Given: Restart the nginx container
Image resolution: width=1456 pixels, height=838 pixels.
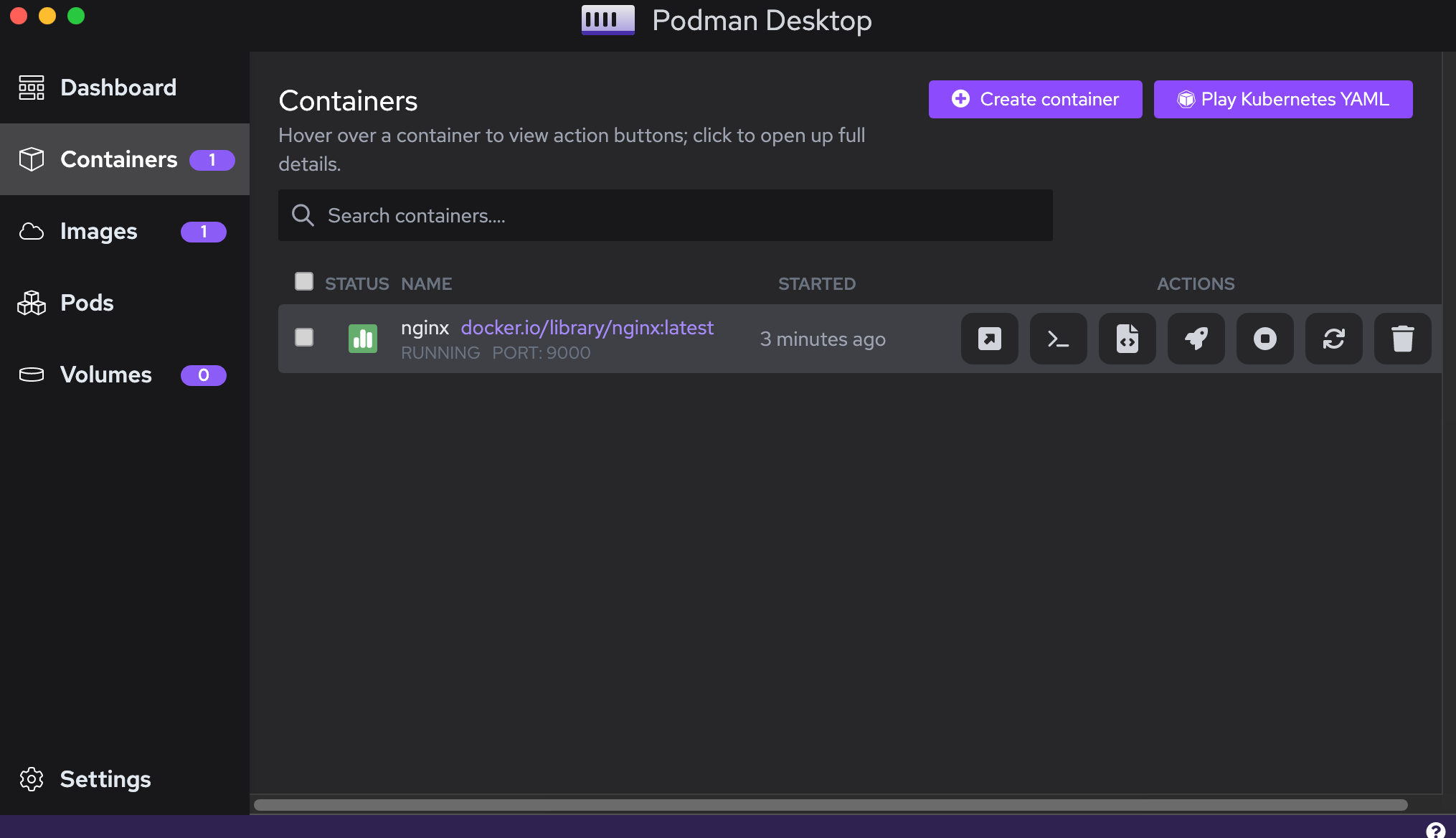Looking at the screenshot, I should (1333, 338).
